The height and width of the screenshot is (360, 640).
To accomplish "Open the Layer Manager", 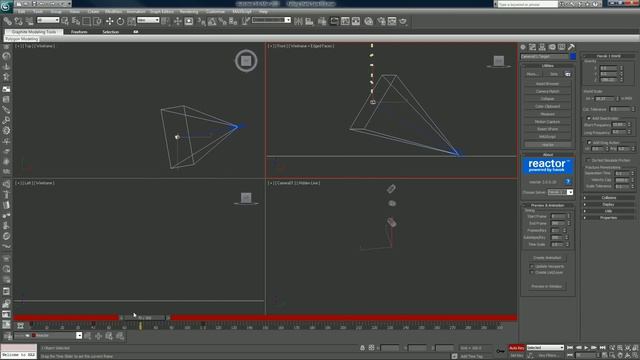I will [x=322, y=21].
